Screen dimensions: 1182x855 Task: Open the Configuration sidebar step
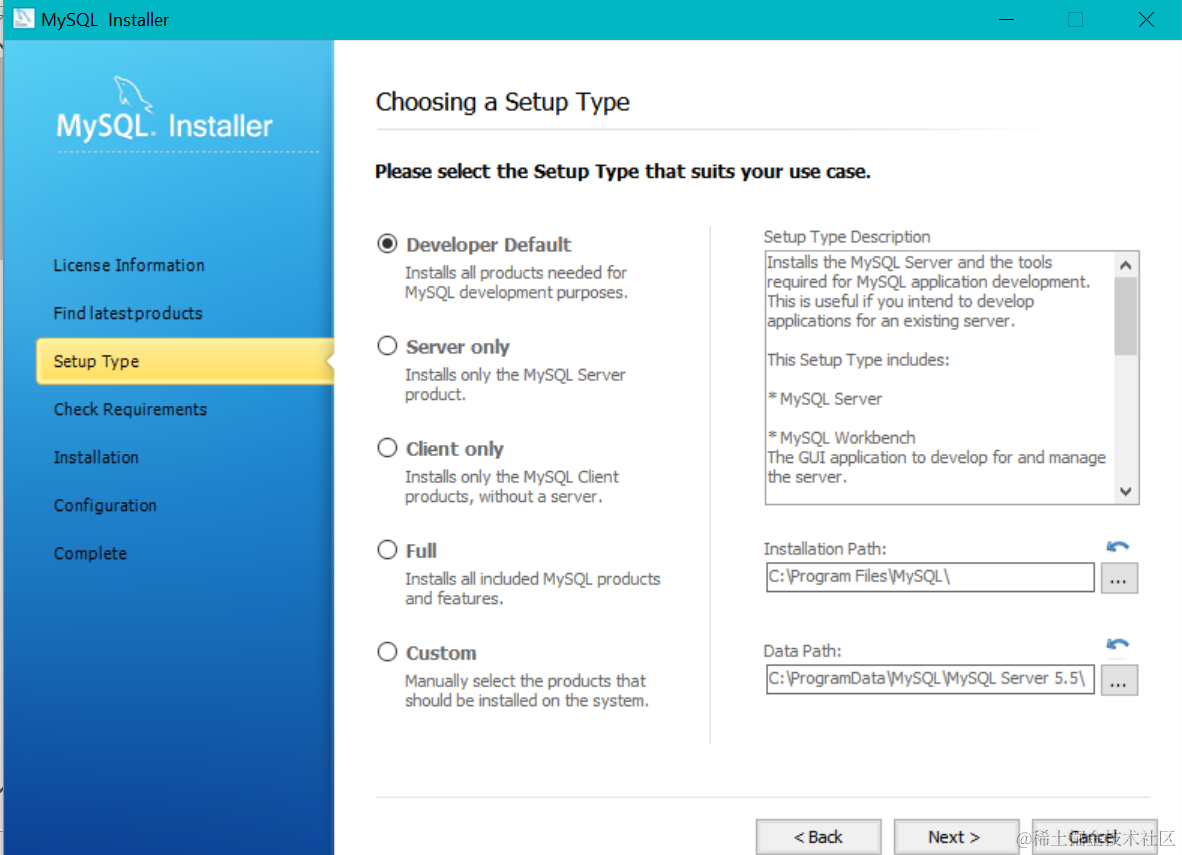[105, 505]
